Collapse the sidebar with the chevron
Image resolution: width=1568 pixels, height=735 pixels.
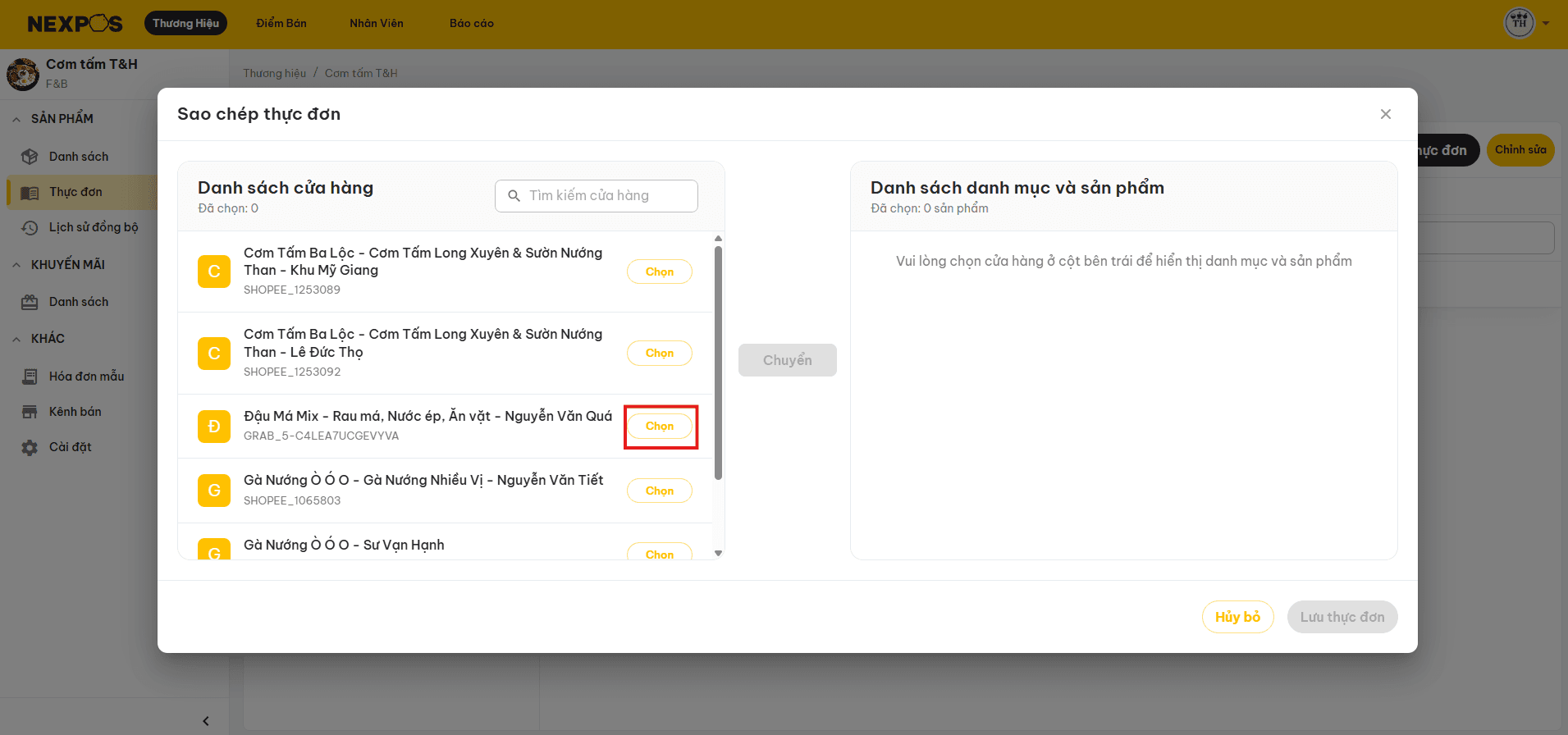206,721
